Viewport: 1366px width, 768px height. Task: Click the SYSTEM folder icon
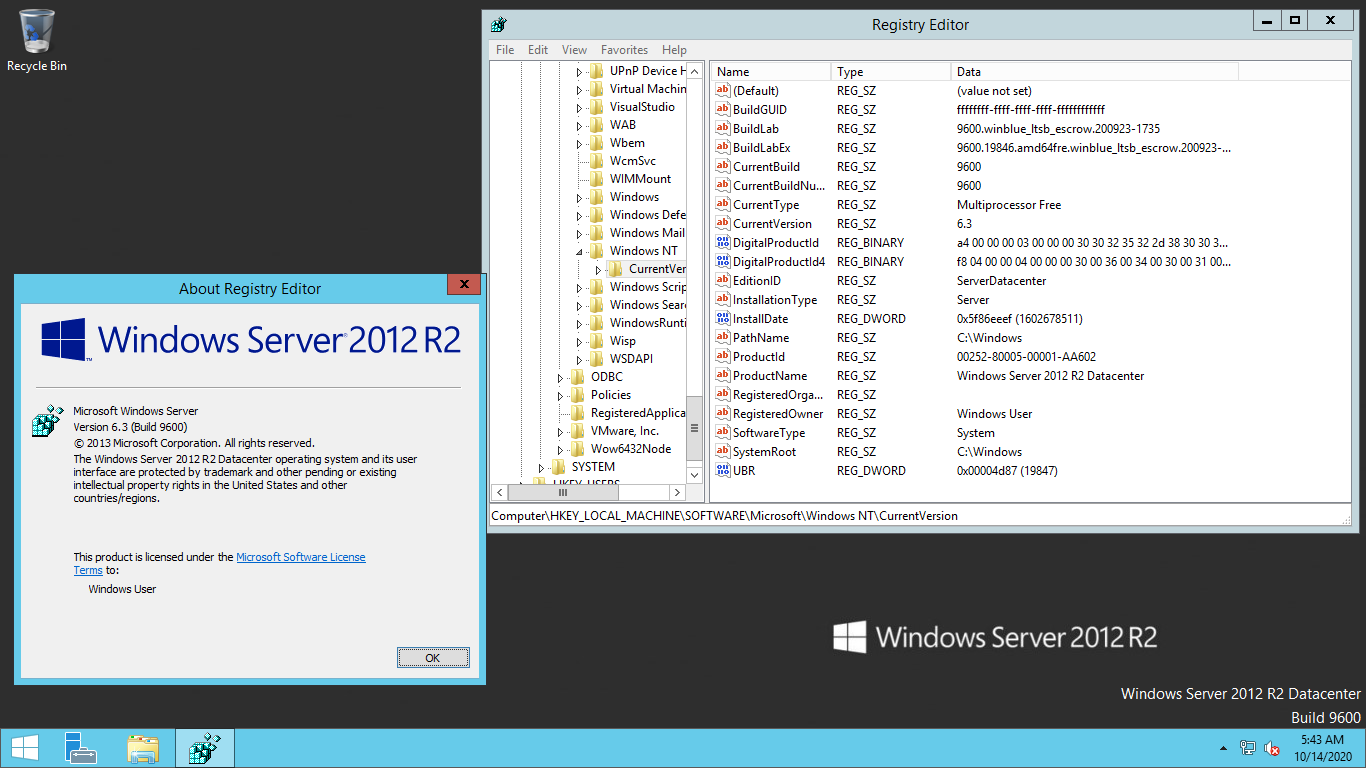coord(558,467)
